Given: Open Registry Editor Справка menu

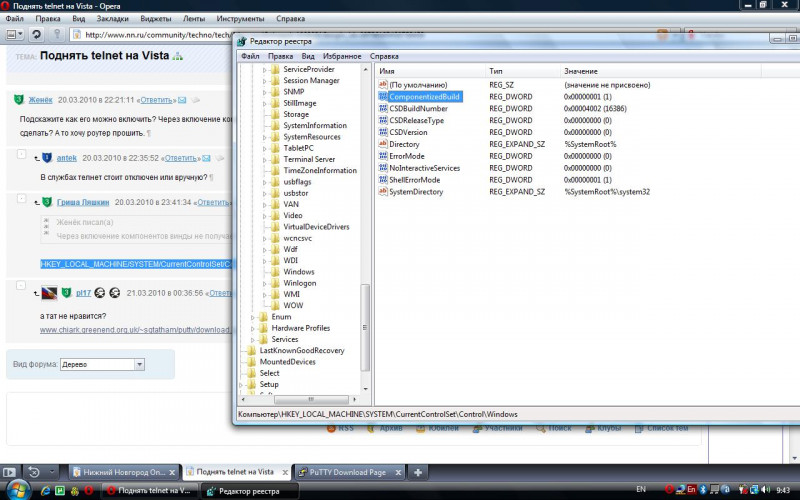Looking at the screenshot, I should [x=384, y=56].
